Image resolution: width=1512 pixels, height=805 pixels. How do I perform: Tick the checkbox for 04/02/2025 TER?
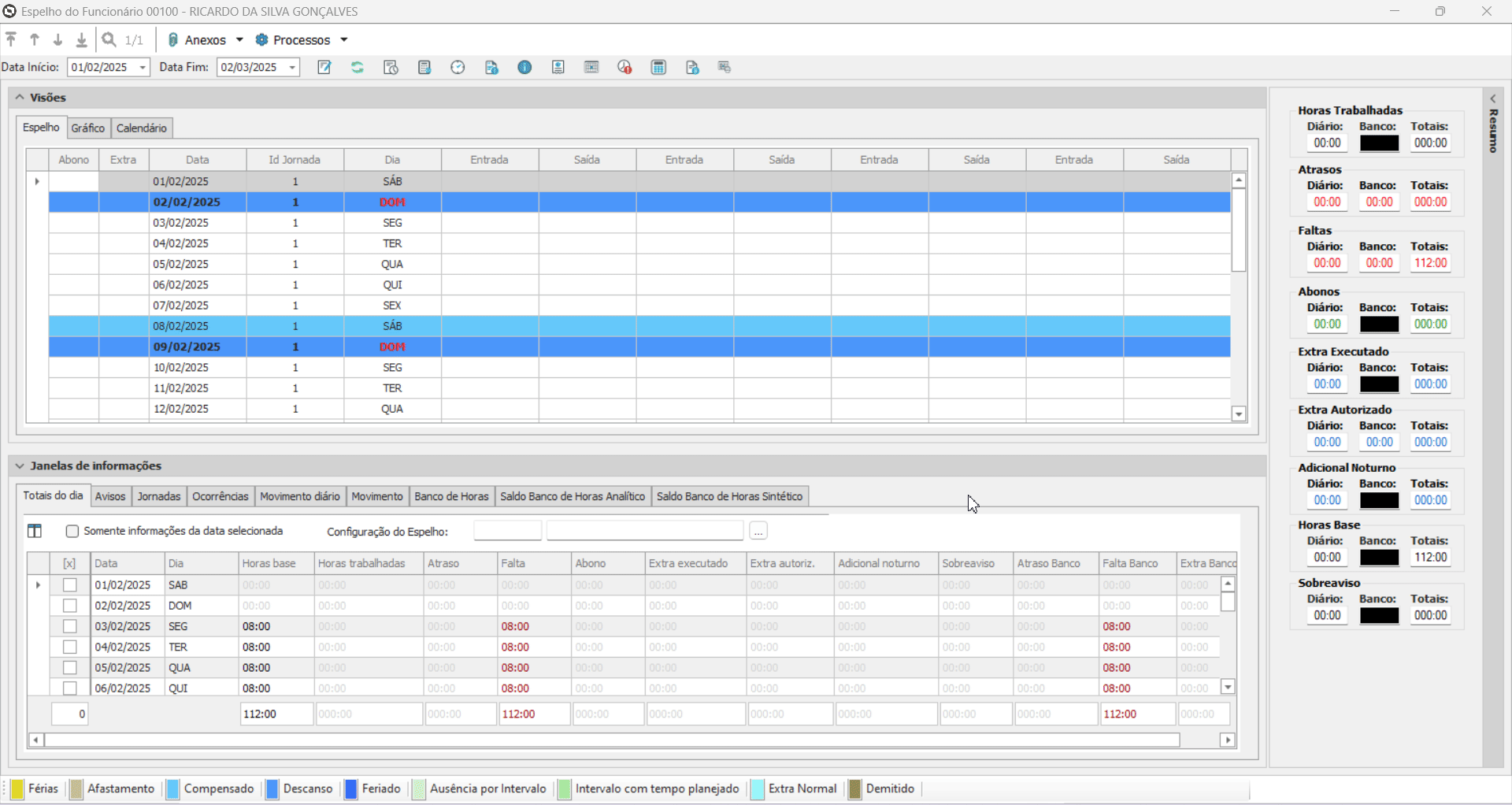(x=70, y=647)
